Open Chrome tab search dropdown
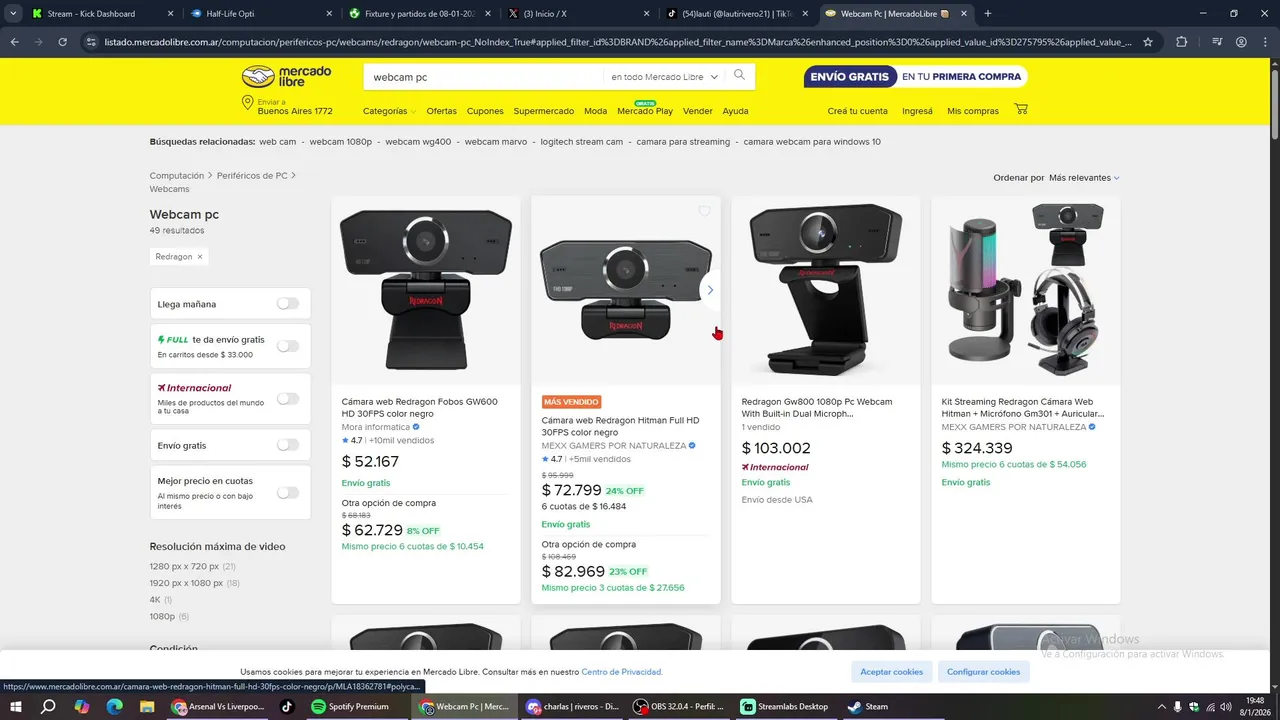Image resolution: width=1280 pixels, height=720 pixels. [13, 14]
